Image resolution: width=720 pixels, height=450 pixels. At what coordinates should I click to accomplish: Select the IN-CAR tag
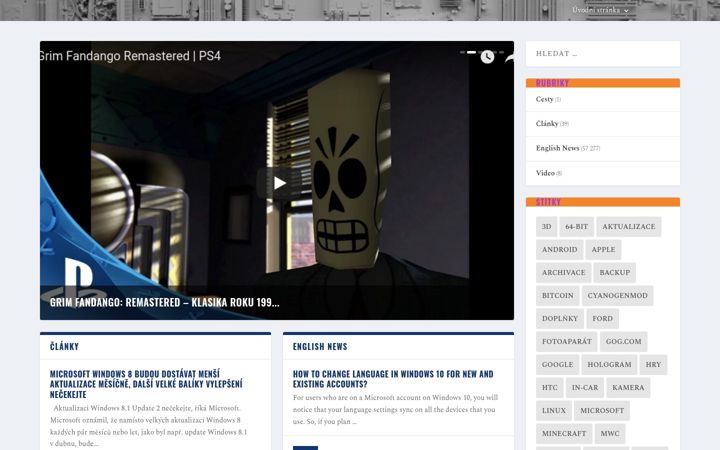[585, 387]
